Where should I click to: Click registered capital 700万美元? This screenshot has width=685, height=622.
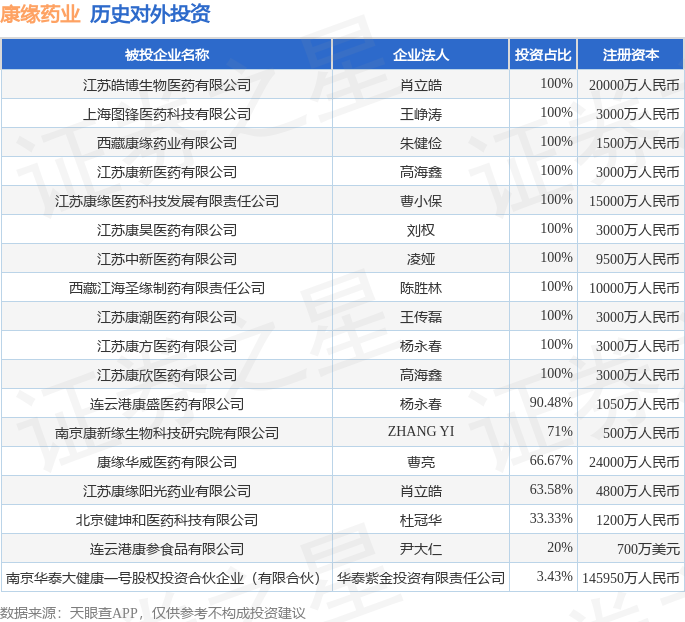pos(648,549)
